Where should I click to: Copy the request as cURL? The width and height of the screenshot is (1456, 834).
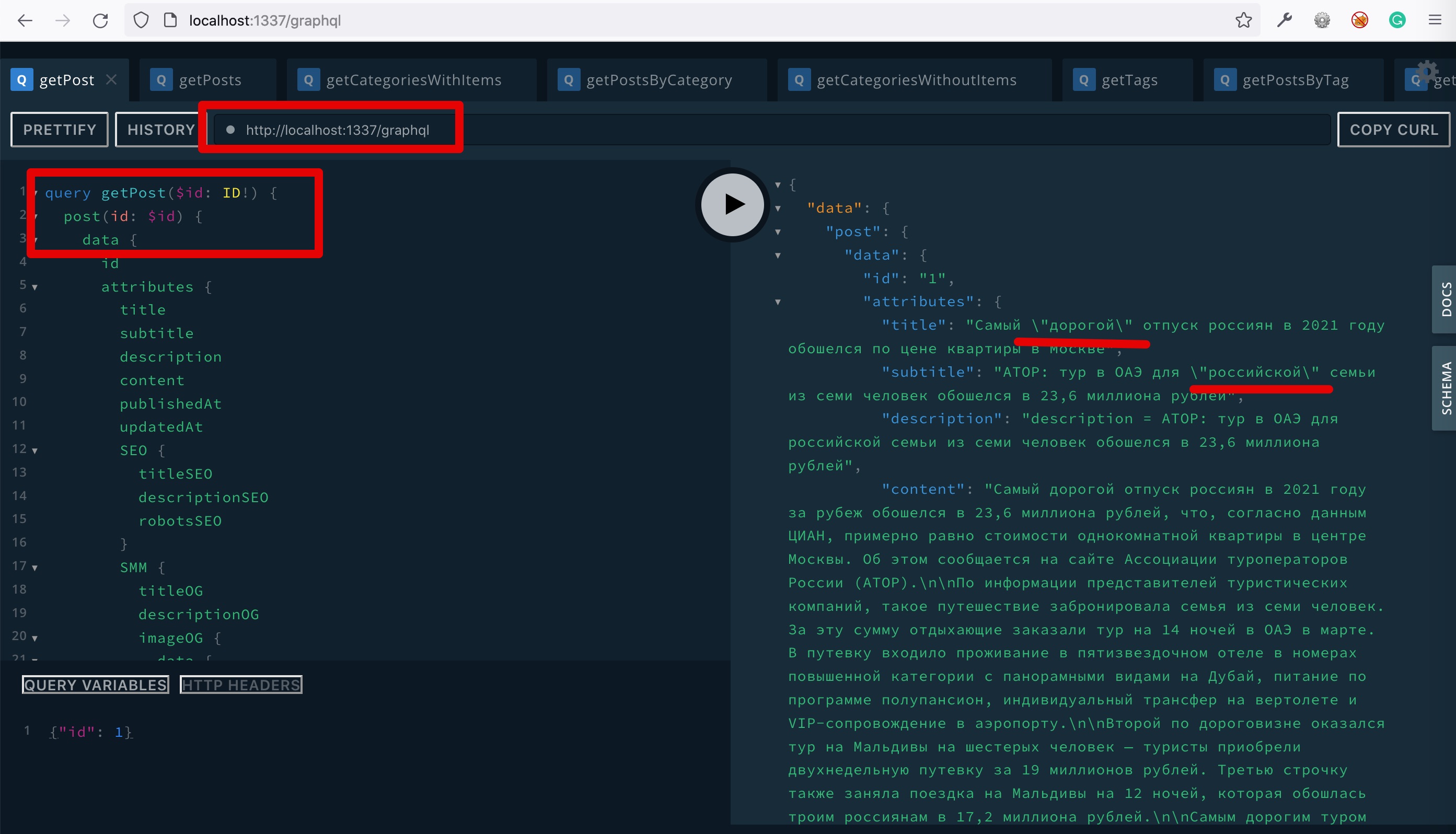1394,130
